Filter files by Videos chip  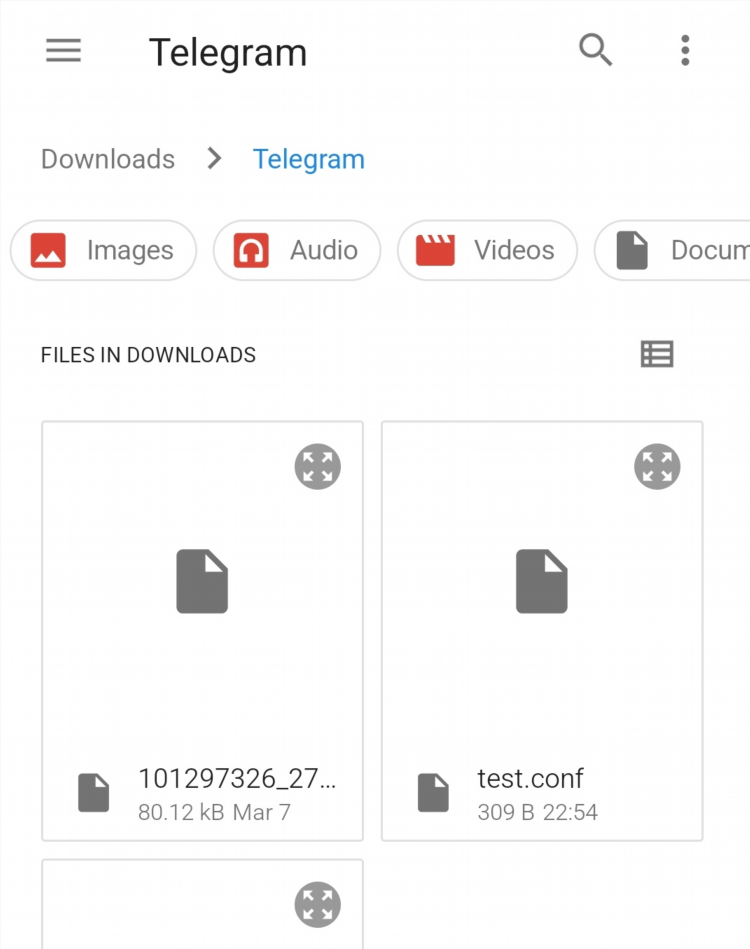click(x=487, y=250)
